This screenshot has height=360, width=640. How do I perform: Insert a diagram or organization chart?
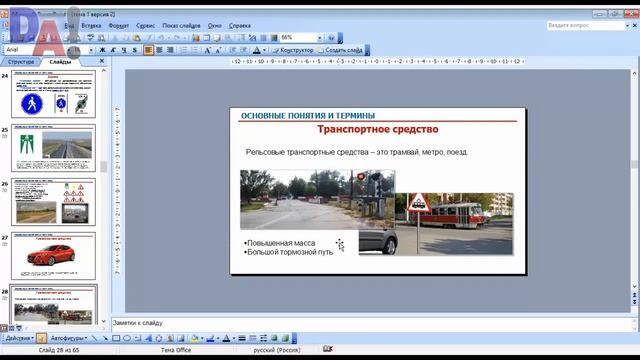[x=159, y=338]
